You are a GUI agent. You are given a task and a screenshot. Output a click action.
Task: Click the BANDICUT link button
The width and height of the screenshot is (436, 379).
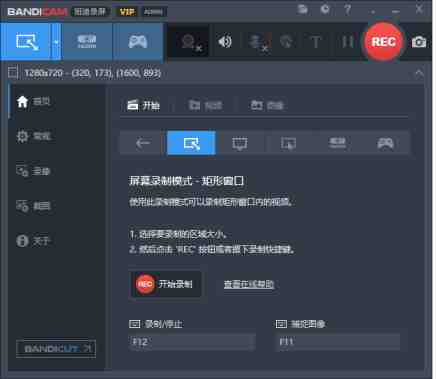pos(56,349)
